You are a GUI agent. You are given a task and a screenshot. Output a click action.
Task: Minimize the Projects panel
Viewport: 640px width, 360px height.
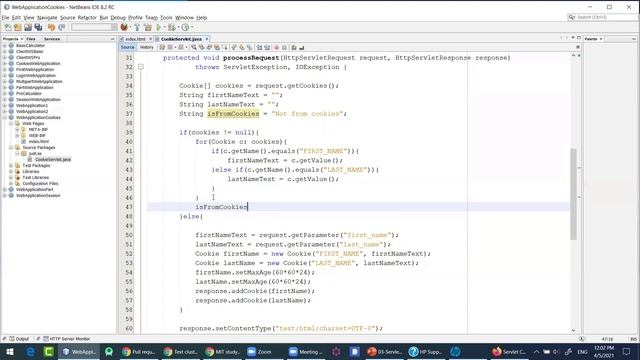[113, 39]
